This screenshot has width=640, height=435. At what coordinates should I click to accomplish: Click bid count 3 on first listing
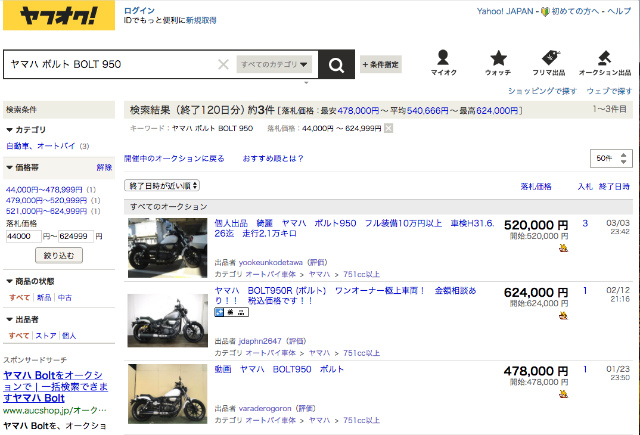coord(585,223)
